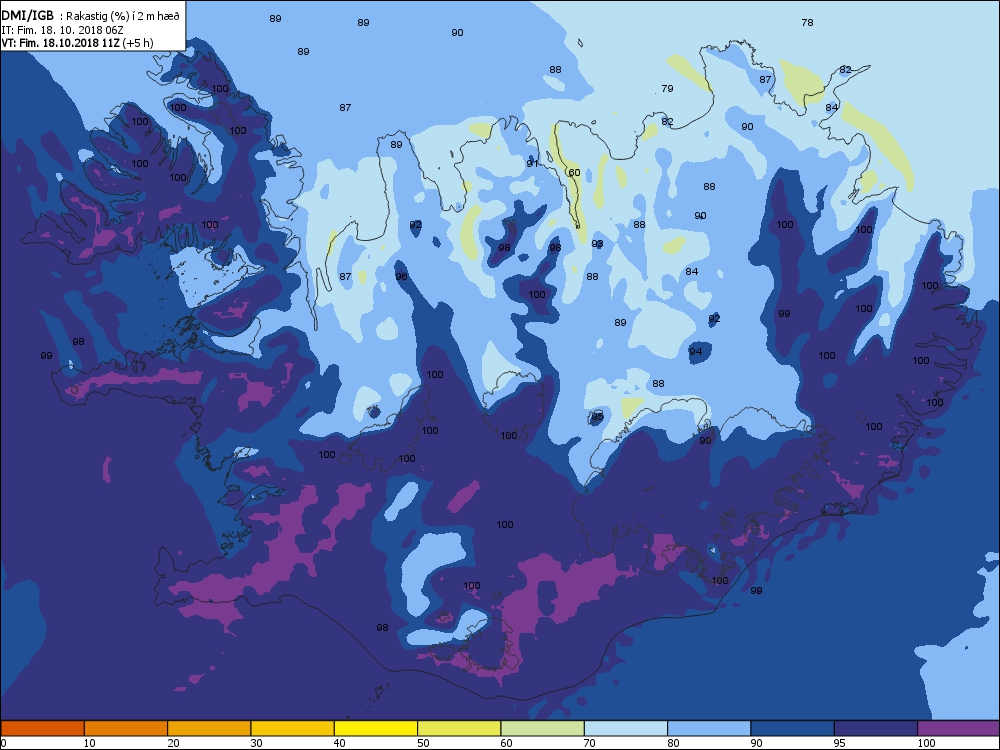Pick the pale yellow 50–60 legend swatch
The height and width of the screenshot is (750, 1000).
tap(459, 728)
